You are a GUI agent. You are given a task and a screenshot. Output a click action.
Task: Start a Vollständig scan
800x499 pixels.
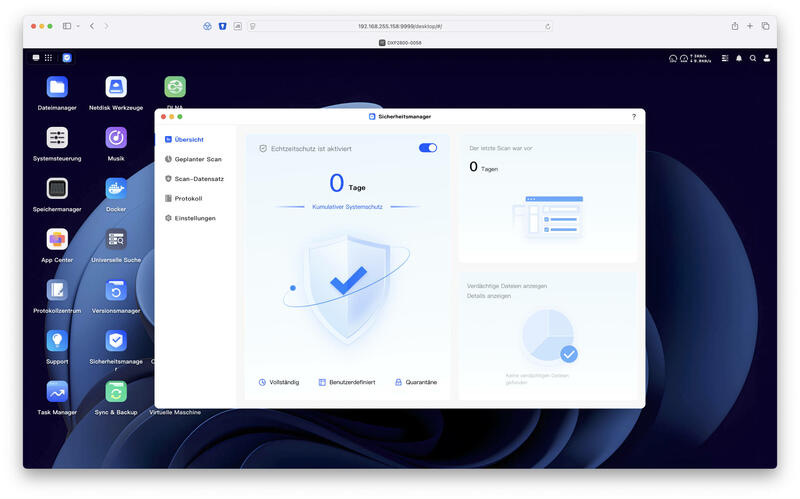279,382
